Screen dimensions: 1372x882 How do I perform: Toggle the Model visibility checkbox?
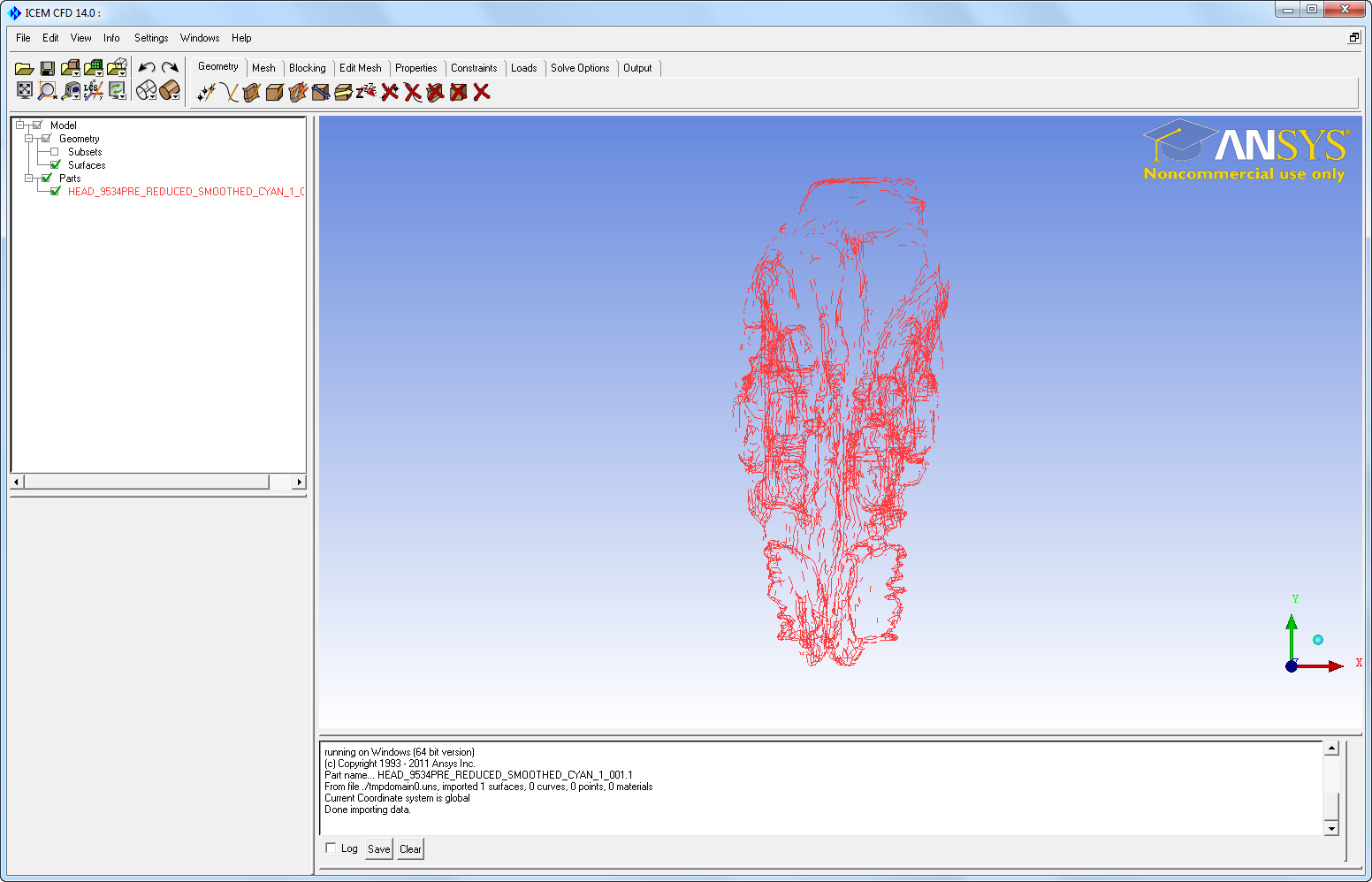[x=37, y=125]
